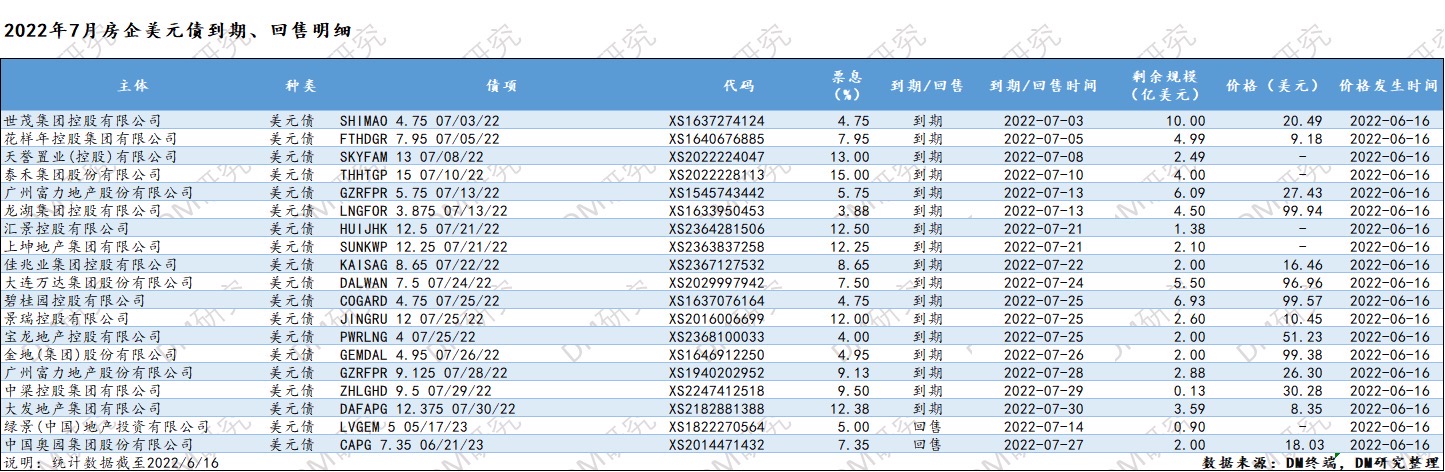This screenshot has width=1445, height=472.
Task: Click the 主体 column header
Action: click(x=132, y=86)
